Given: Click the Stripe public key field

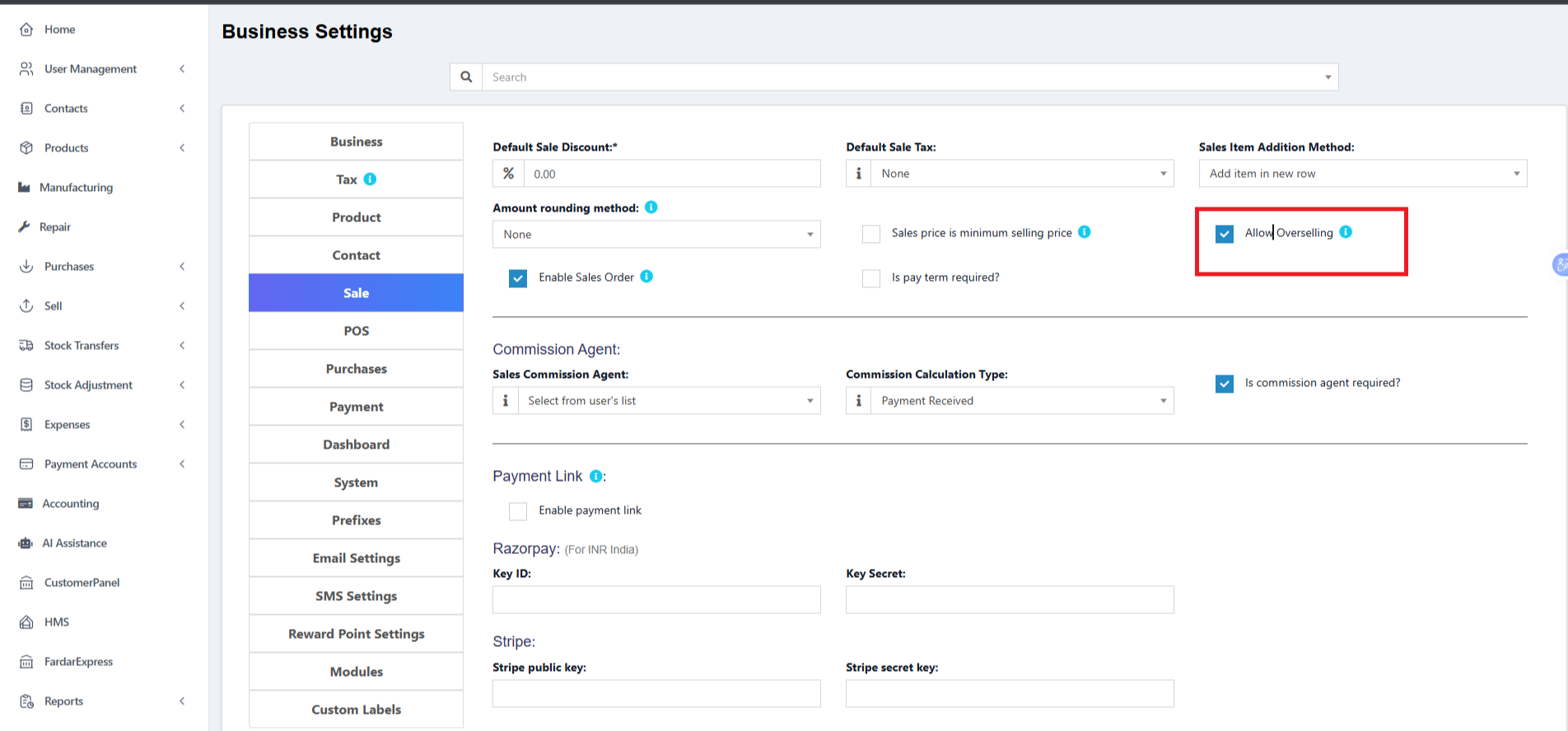Looking at the screenshot, I should [x=656, y=693].
